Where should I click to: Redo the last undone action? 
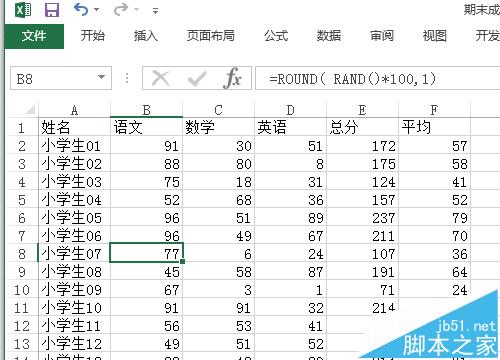(121, 9)
